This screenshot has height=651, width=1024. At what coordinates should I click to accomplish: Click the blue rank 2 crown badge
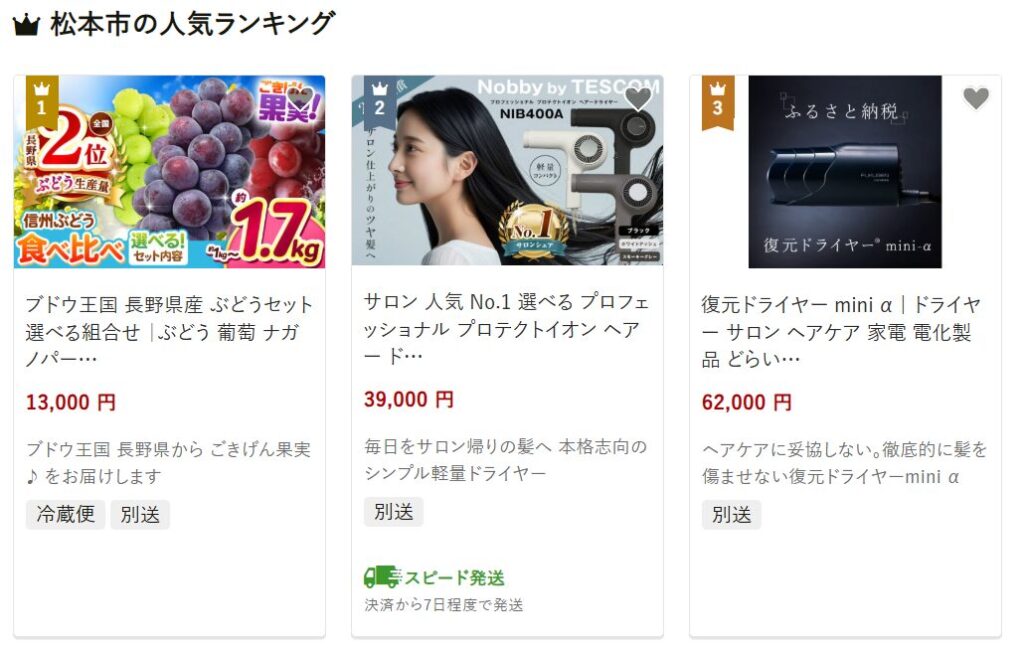tap(379, 103)
